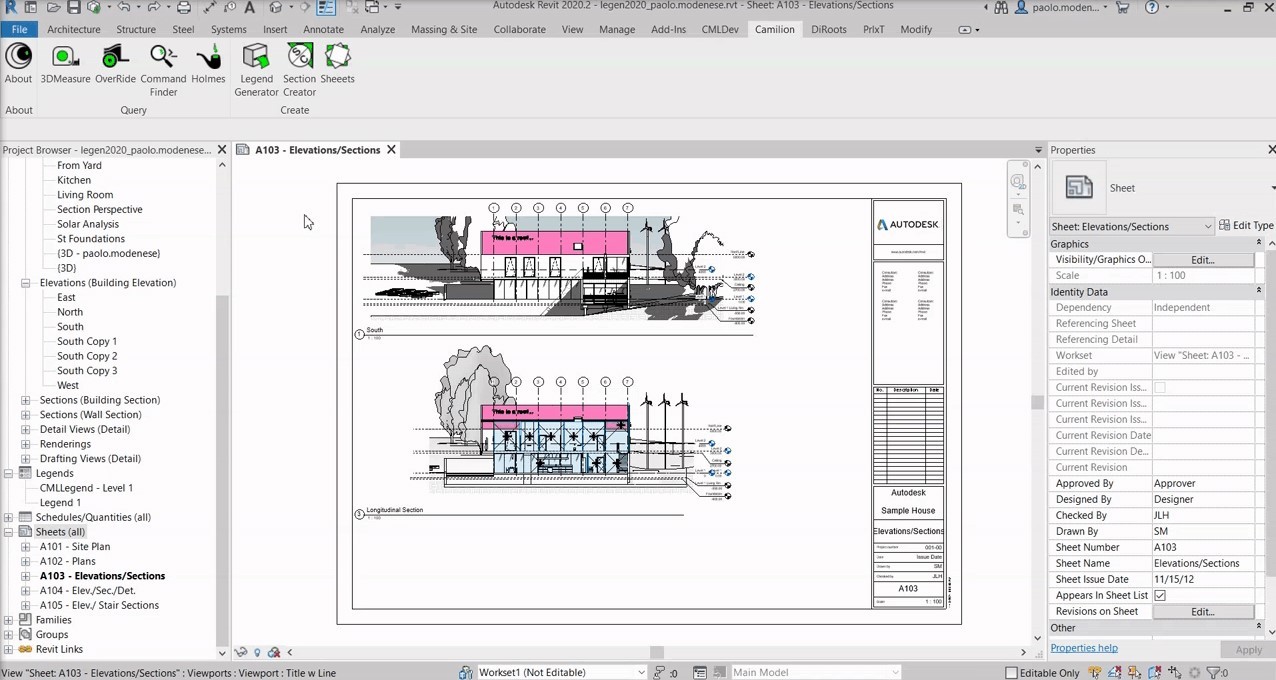Open the Sheet: Elevations/Sections type dropdown

(x=1131, y=226)
